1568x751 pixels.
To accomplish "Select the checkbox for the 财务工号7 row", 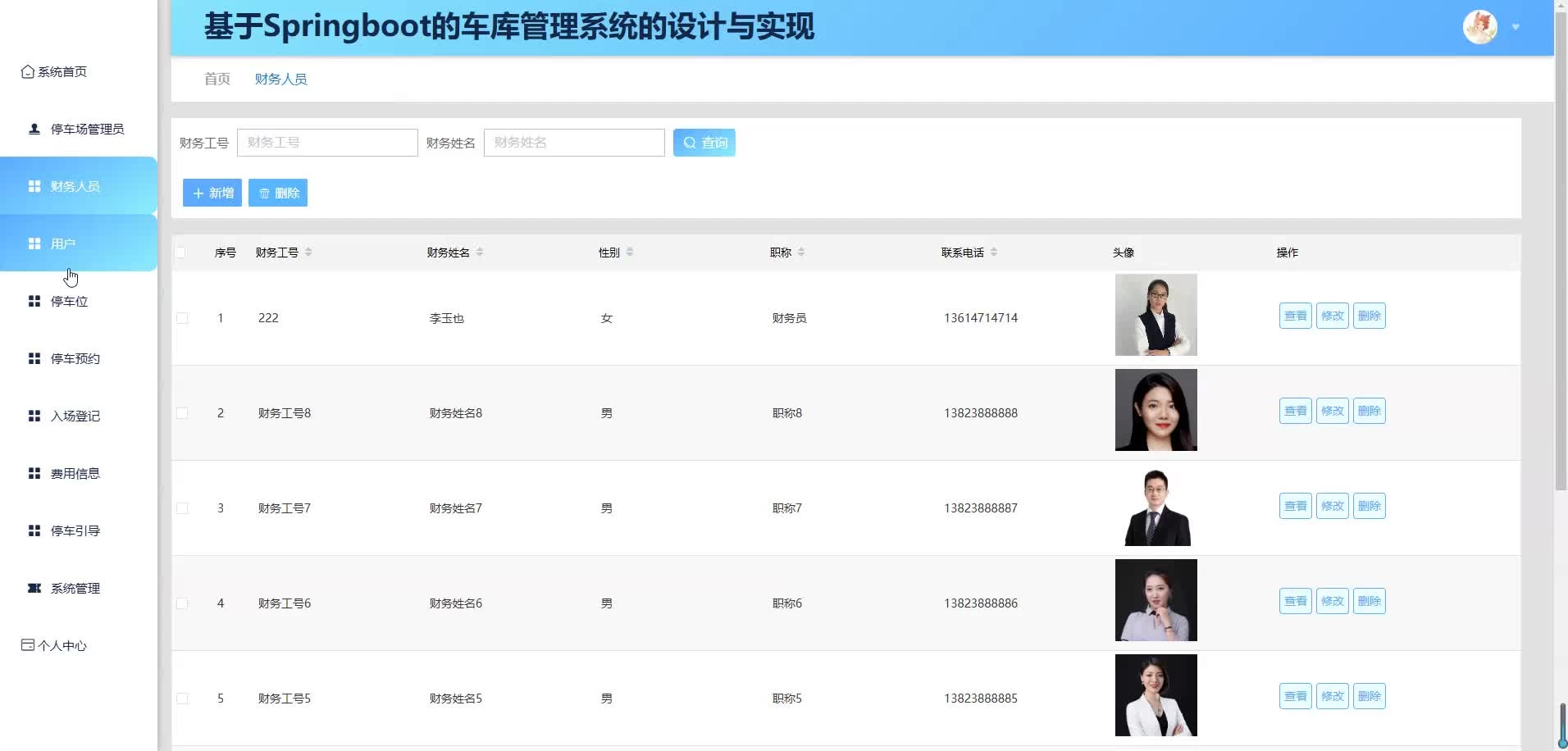I will click(x=182, y=508).
